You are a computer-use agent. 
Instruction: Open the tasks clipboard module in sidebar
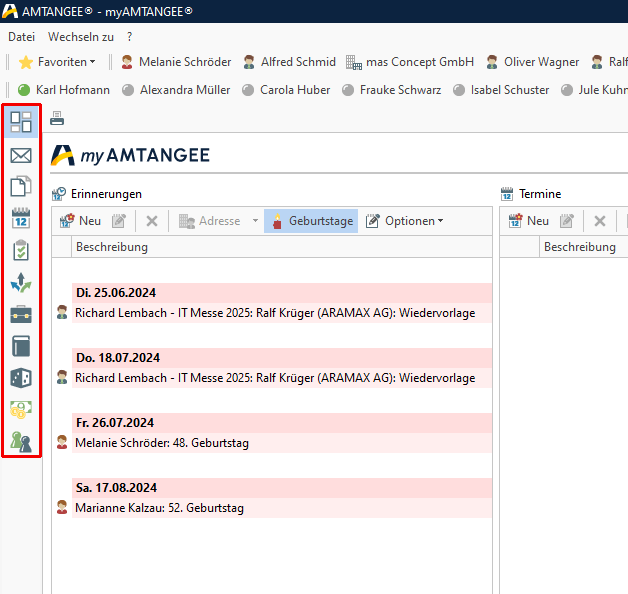point(21,250)
